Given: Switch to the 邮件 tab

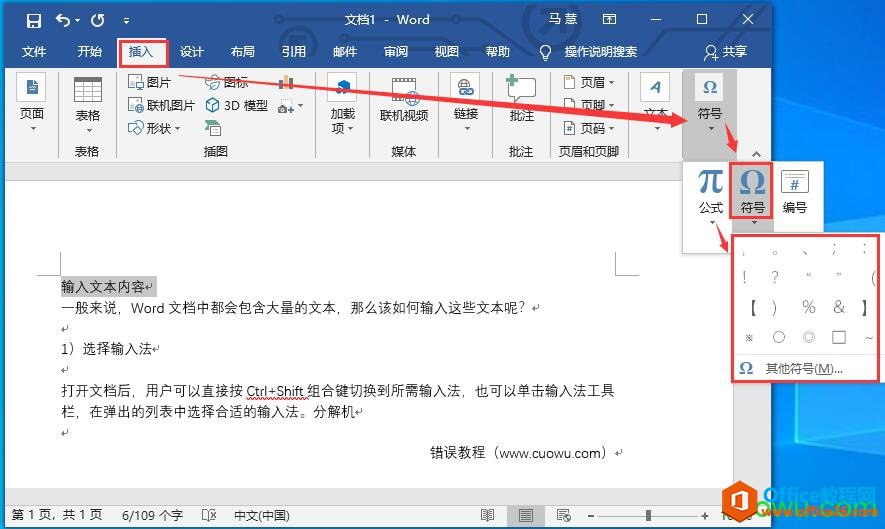Looking at the screenshot, I should (345, 52).
